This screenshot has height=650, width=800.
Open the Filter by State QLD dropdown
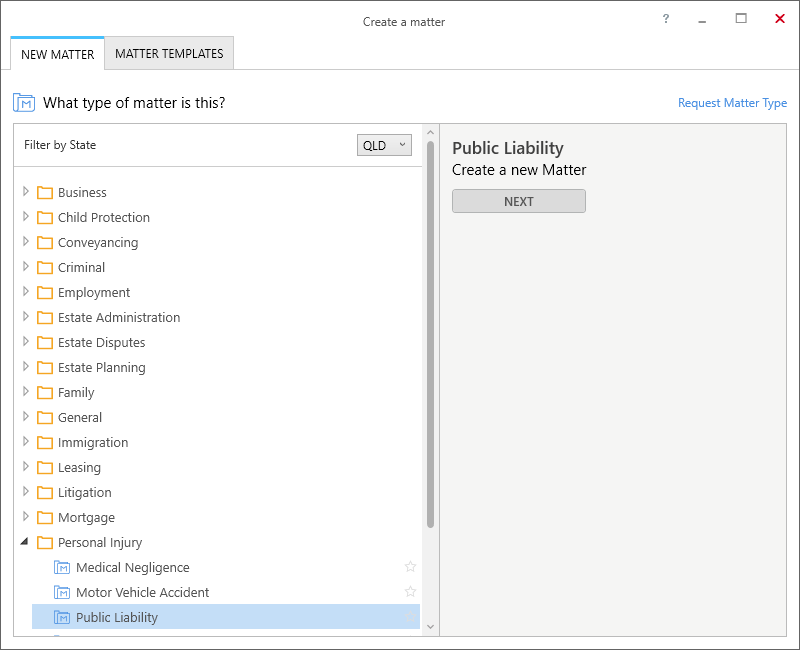[x=384, y=145]
